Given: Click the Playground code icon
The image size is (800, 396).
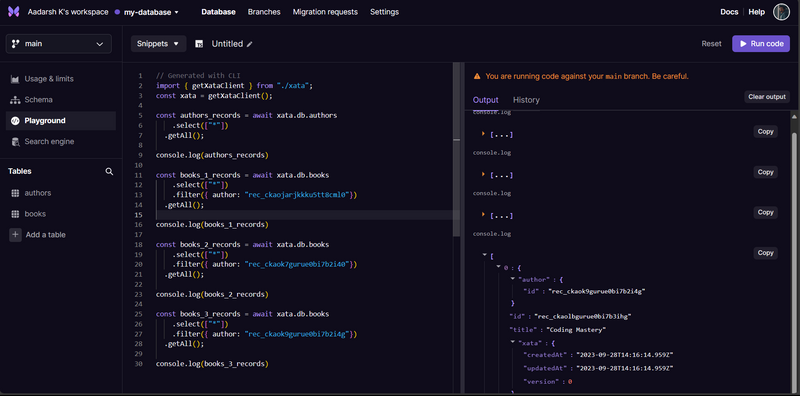Looking at the screenshot, I should pos(15,121).
